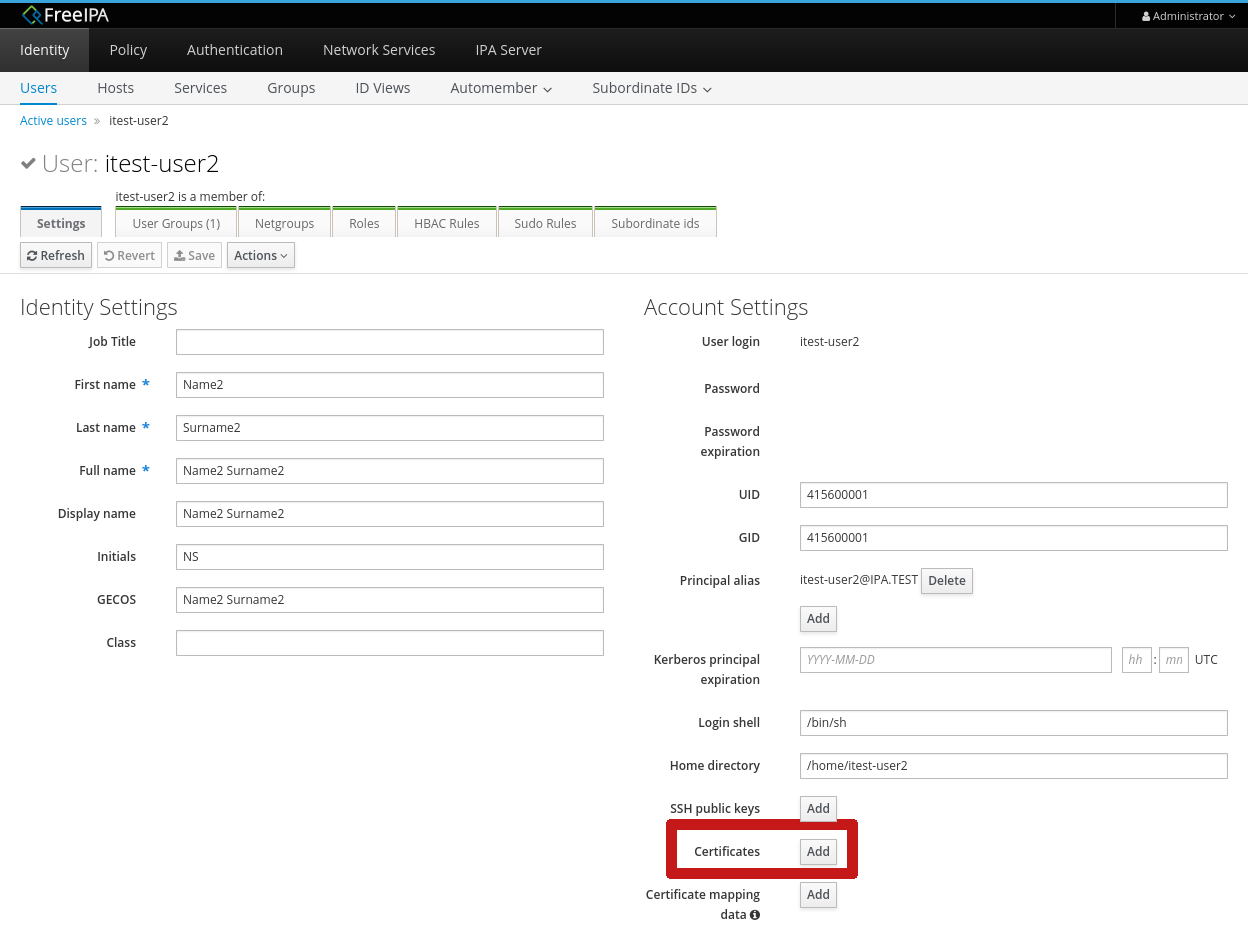Click the Revert button

[130, 256]
